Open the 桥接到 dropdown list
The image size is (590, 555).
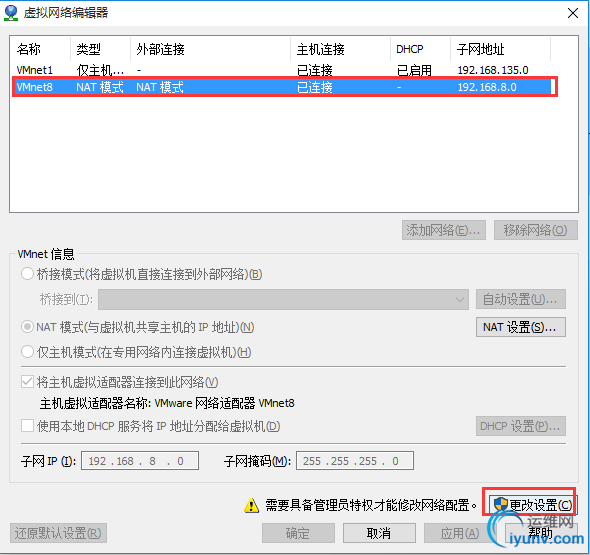click(x=283, y=300)
